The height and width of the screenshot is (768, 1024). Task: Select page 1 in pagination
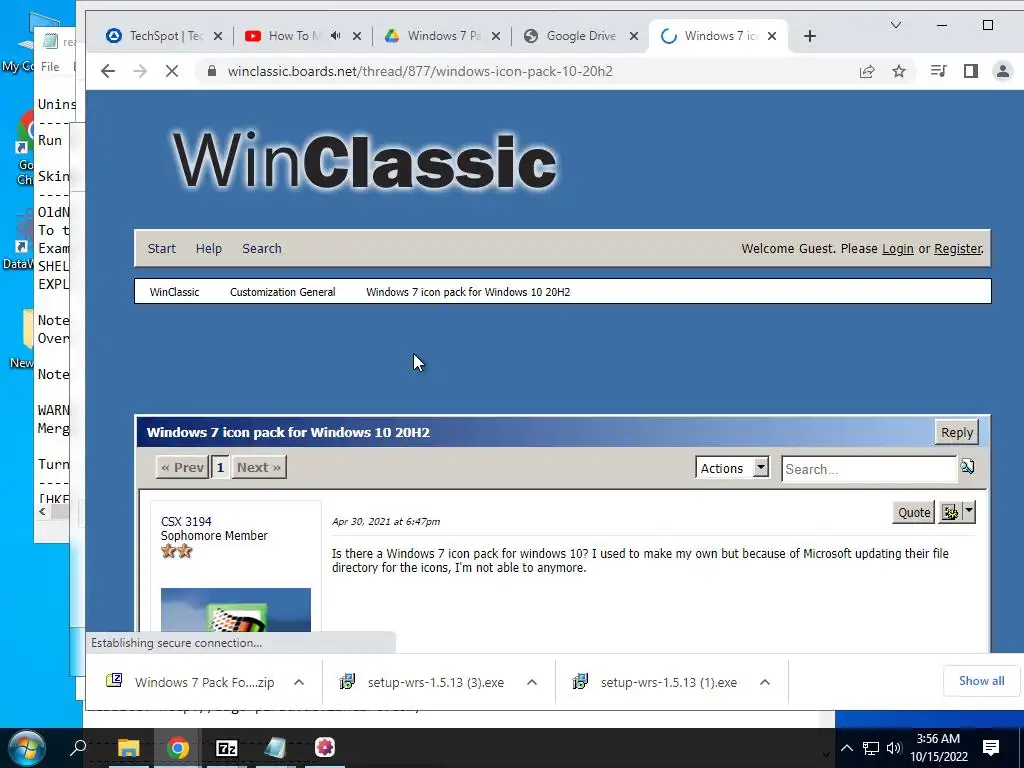coord(220,468)
